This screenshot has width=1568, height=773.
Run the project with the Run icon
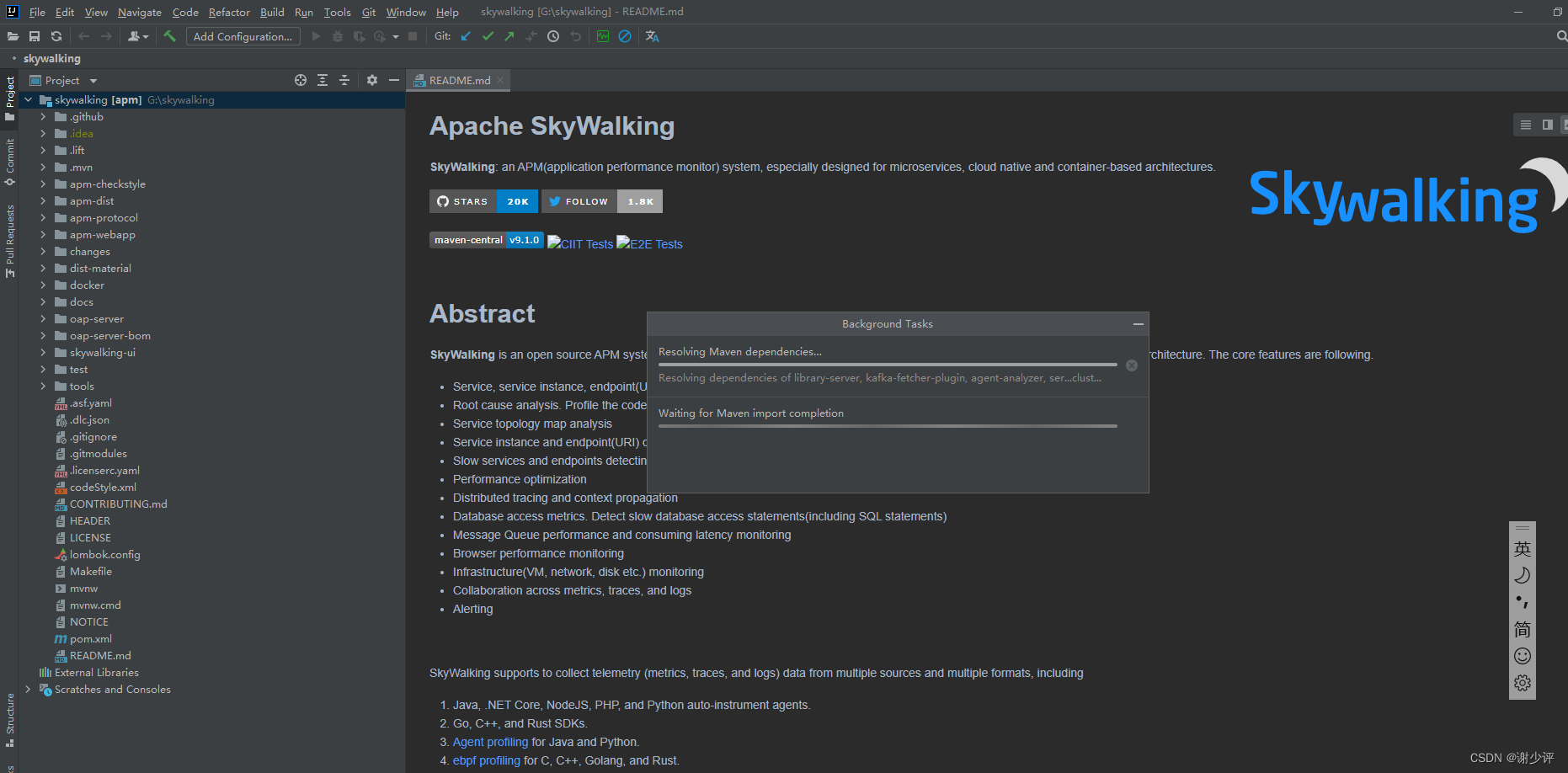point(316,36)
